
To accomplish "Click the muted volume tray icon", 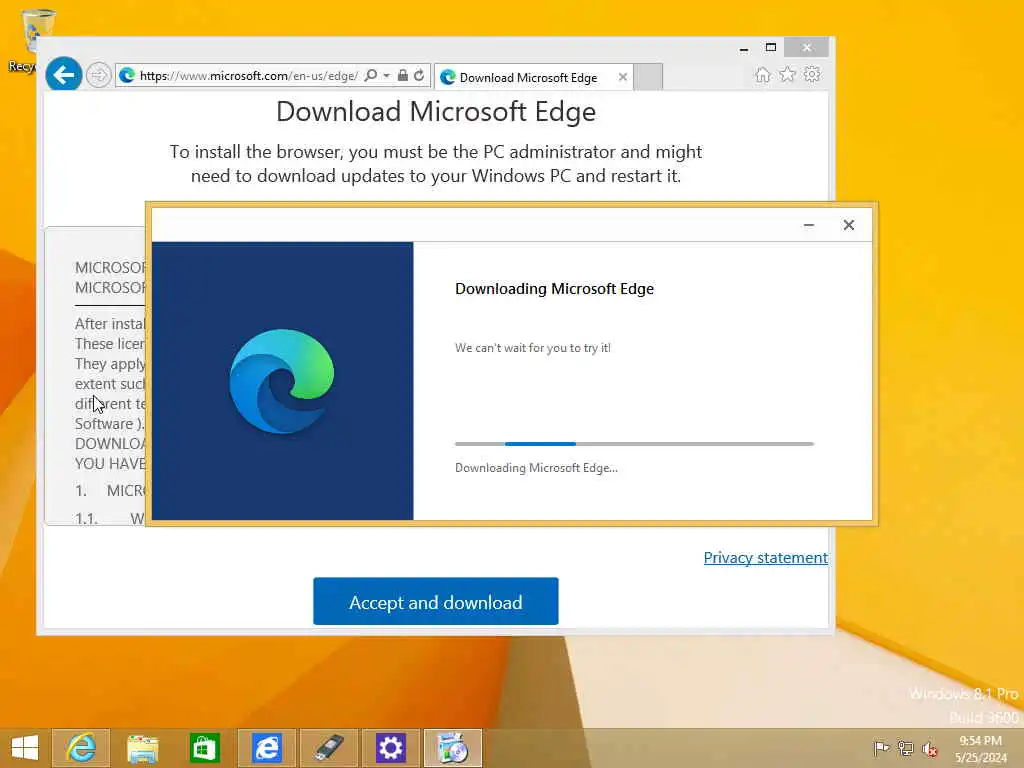I will point(929,749).
